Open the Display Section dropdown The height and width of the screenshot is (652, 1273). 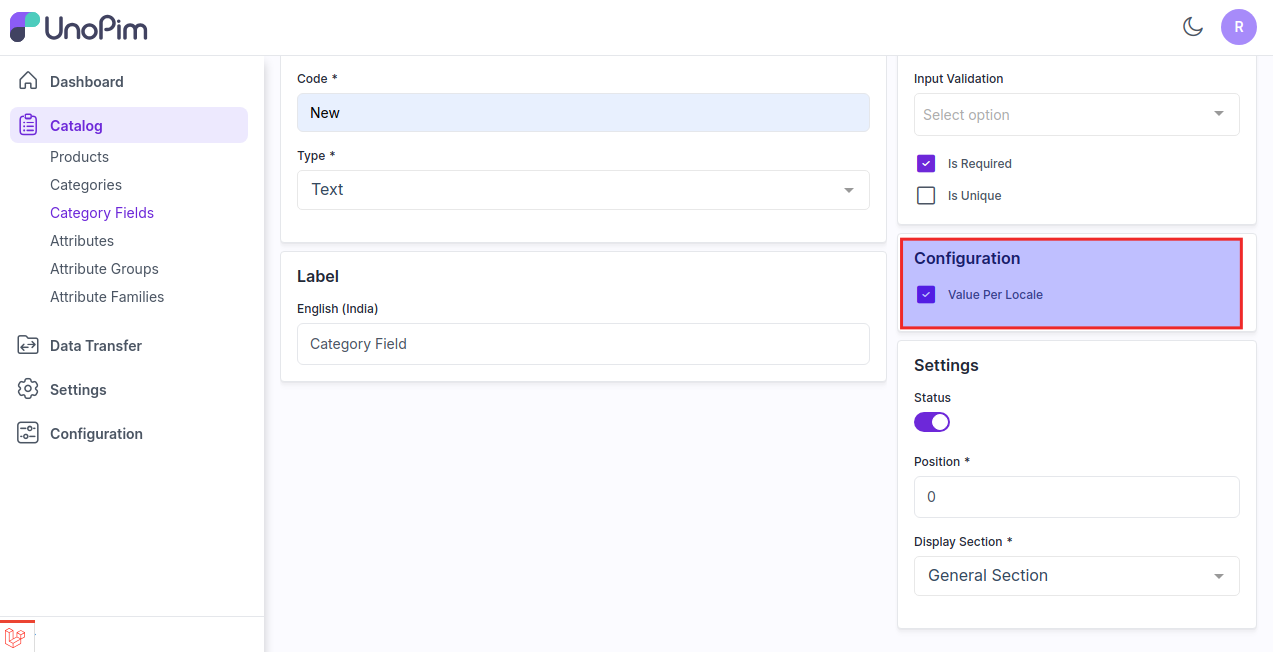(1076, 576)
